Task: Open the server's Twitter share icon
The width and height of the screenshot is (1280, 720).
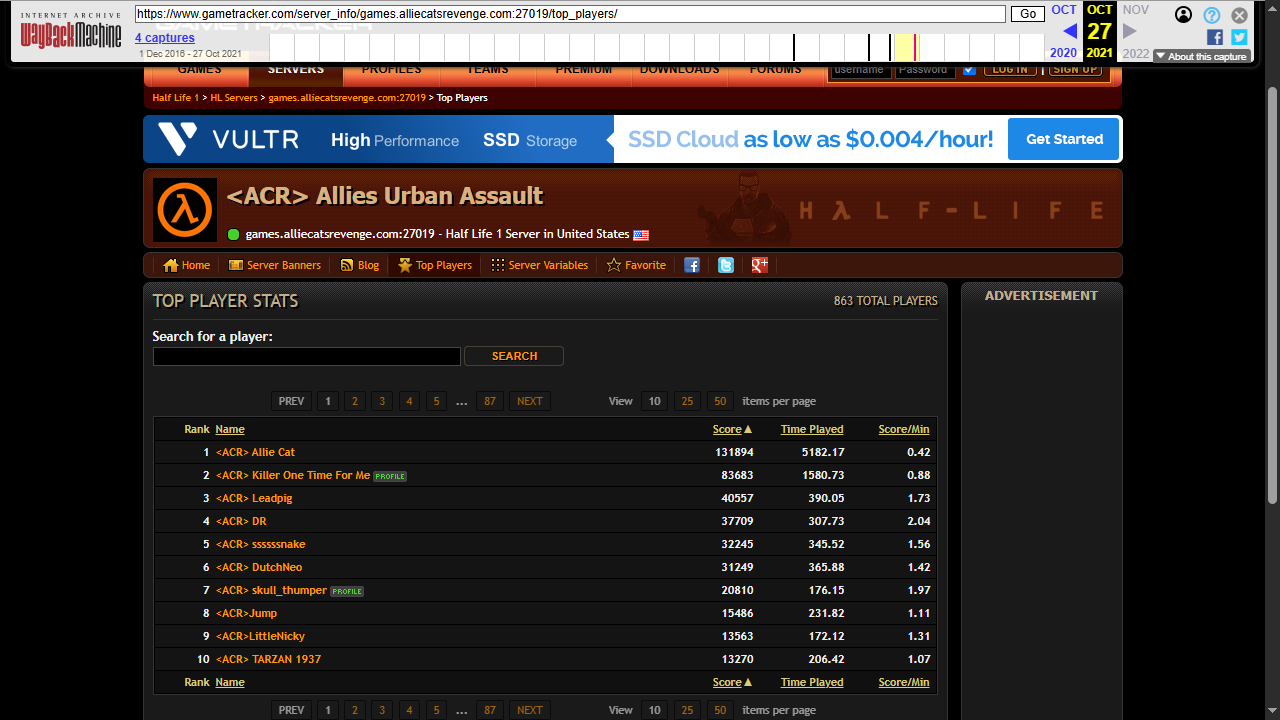Action: (x=726, y=265)
